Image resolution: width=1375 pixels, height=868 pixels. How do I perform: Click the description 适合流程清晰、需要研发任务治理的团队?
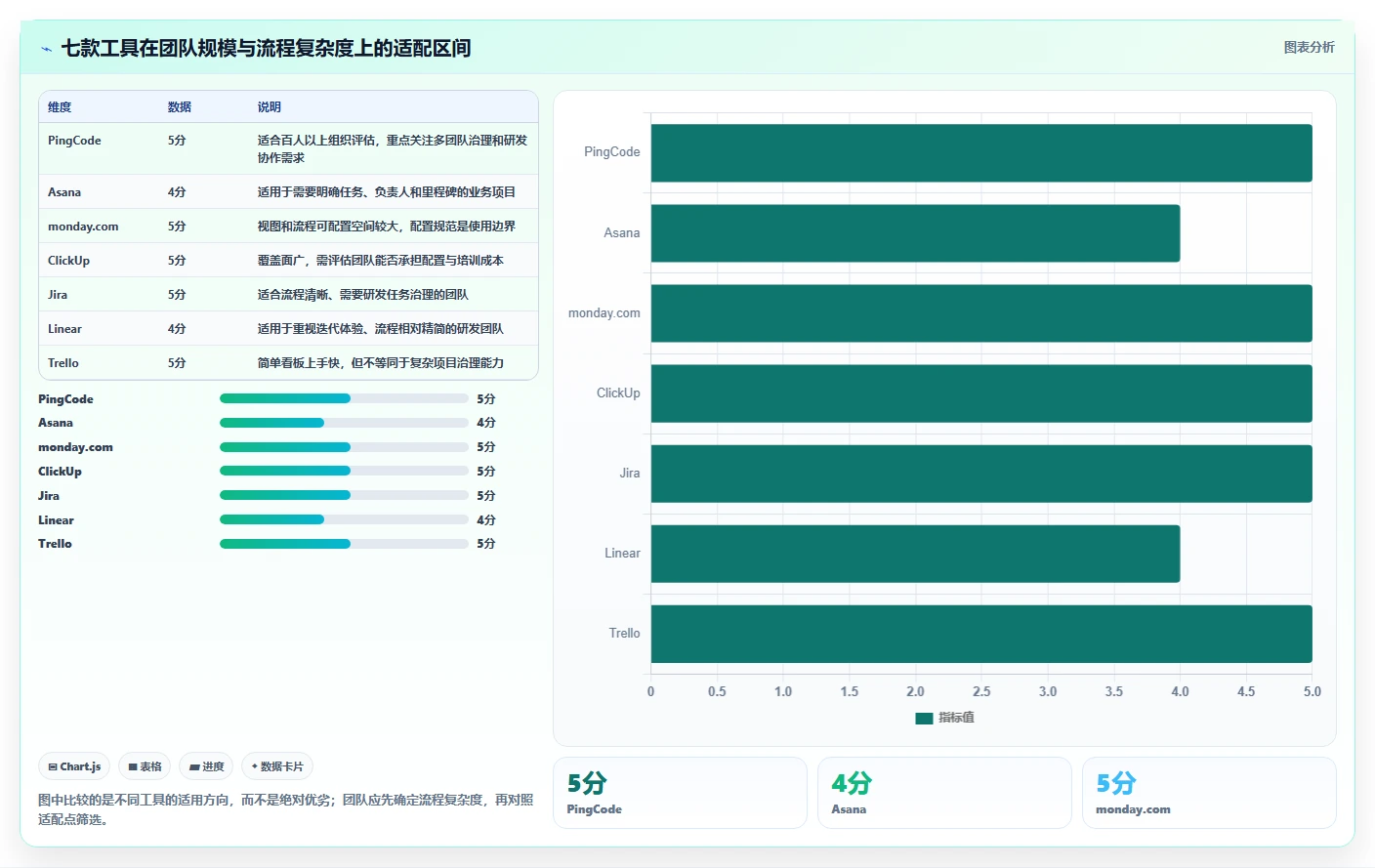362,295
